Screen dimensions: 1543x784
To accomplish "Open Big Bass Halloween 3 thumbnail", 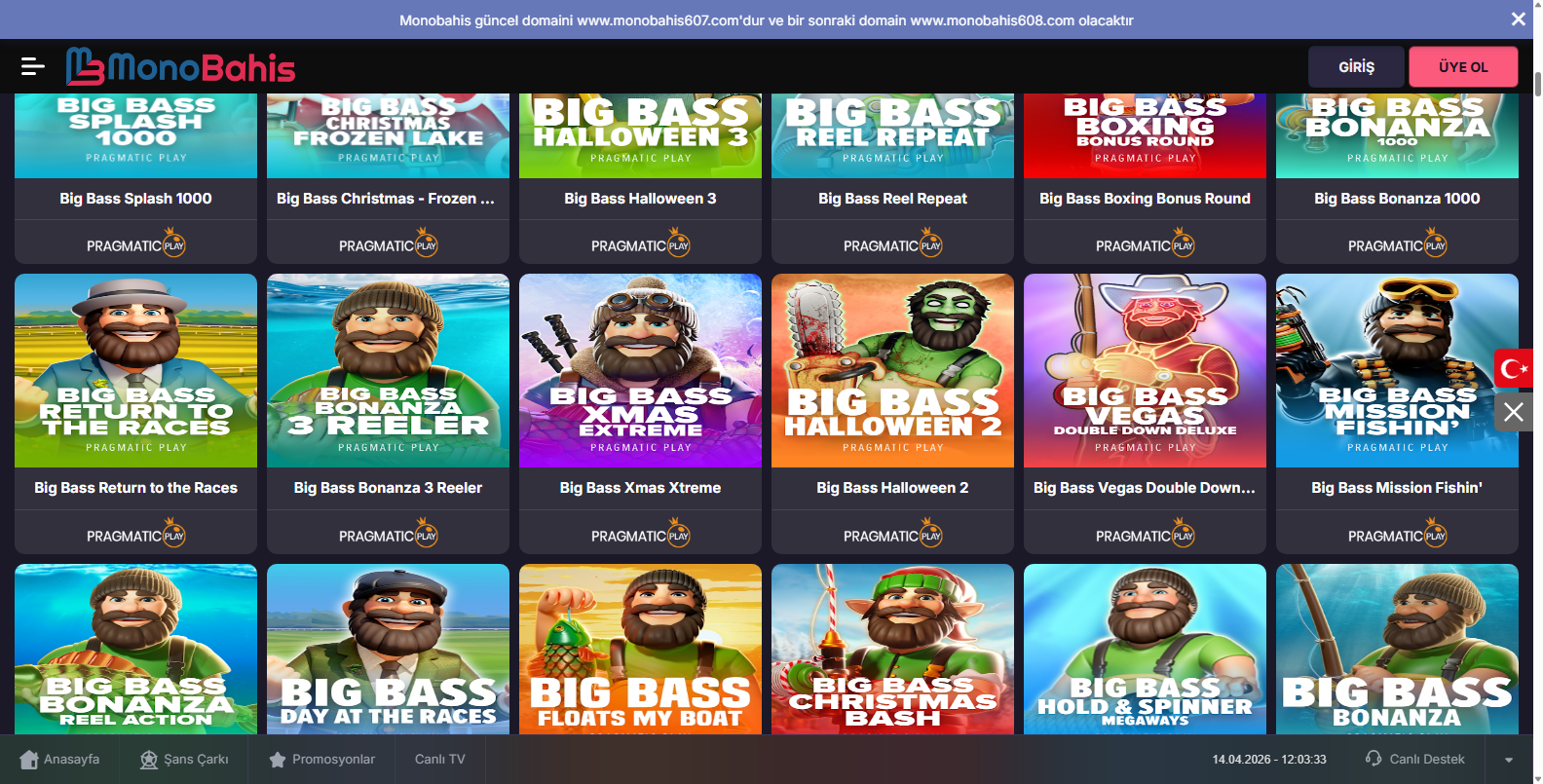I will [640, 135].
